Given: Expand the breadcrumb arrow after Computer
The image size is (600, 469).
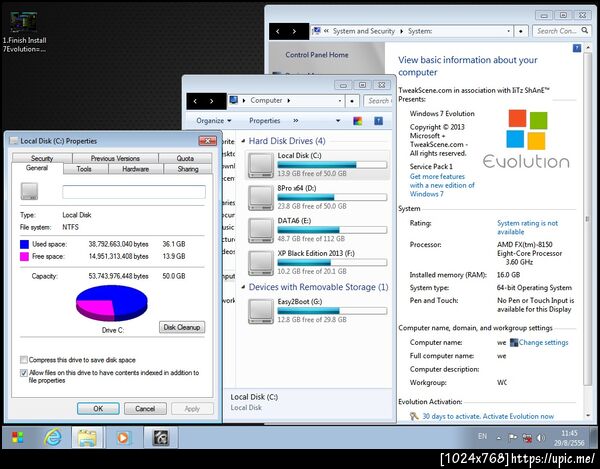Looking at the screenshot, I should pyautogui.click(x=289, y=101).
